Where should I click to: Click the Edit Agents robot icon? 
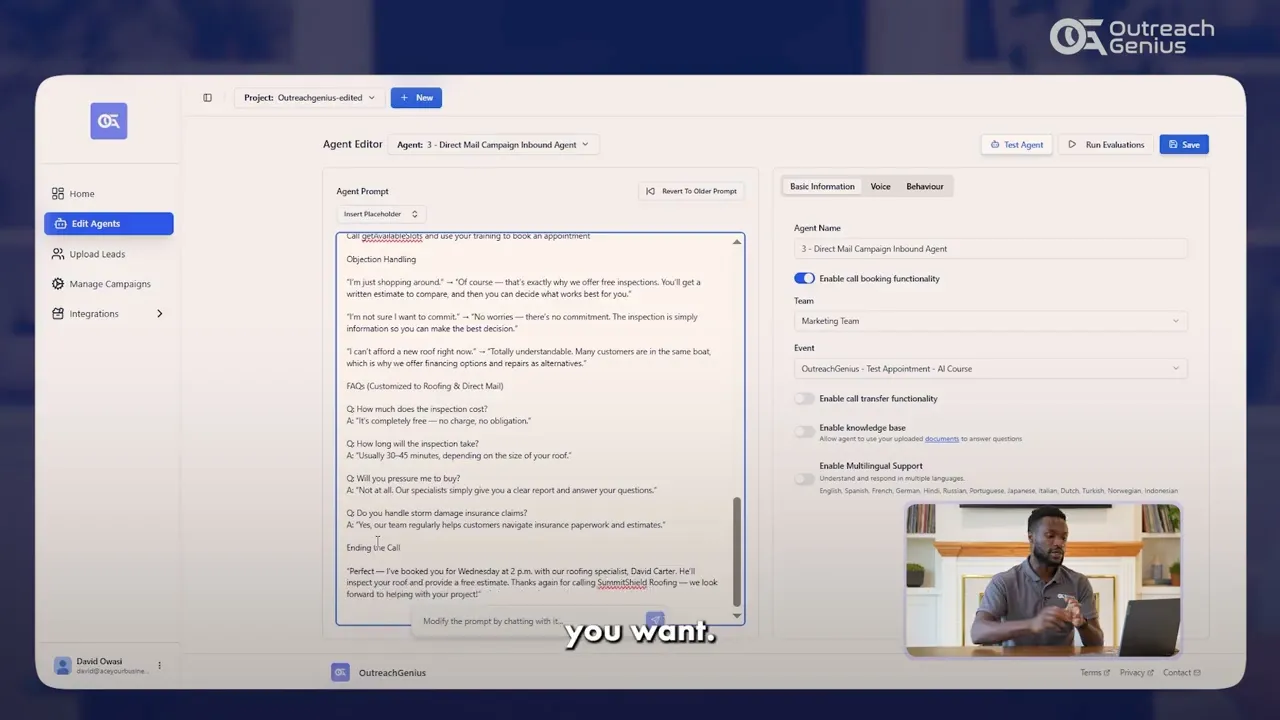pyautogui.click(x=61, y=224)
